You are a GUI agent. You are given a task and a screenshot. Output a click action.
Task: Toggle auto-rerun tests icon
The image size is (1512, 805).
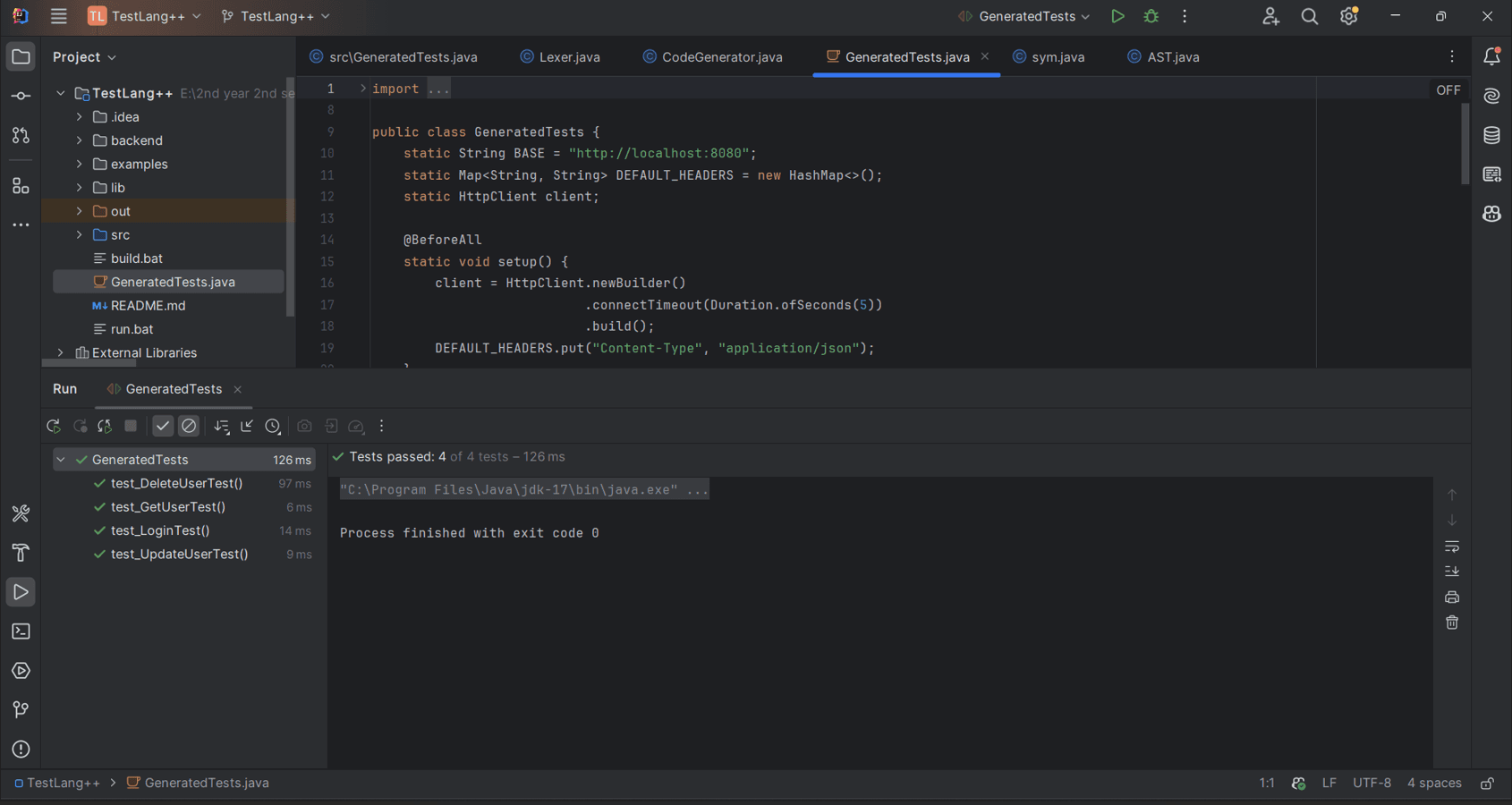click(105, 427)
